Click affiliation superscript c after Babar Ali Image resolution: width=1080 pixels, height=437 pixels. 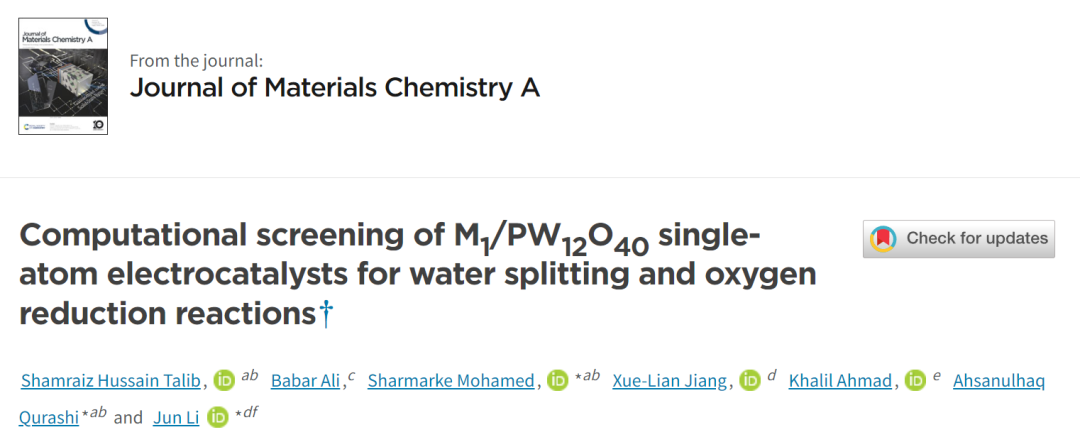point(351,376)
